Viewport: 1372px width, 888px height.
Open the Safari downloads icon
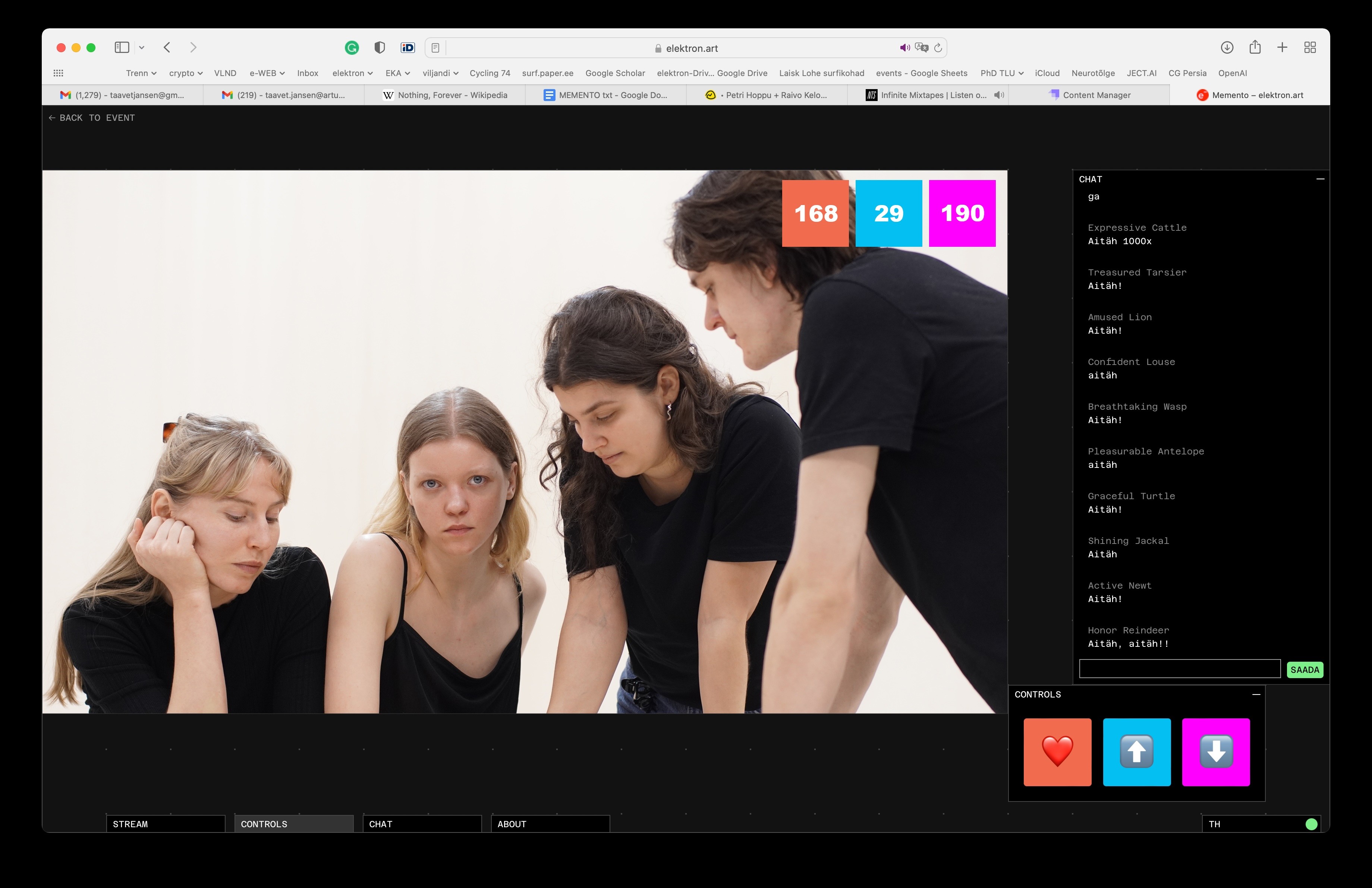1227,48
